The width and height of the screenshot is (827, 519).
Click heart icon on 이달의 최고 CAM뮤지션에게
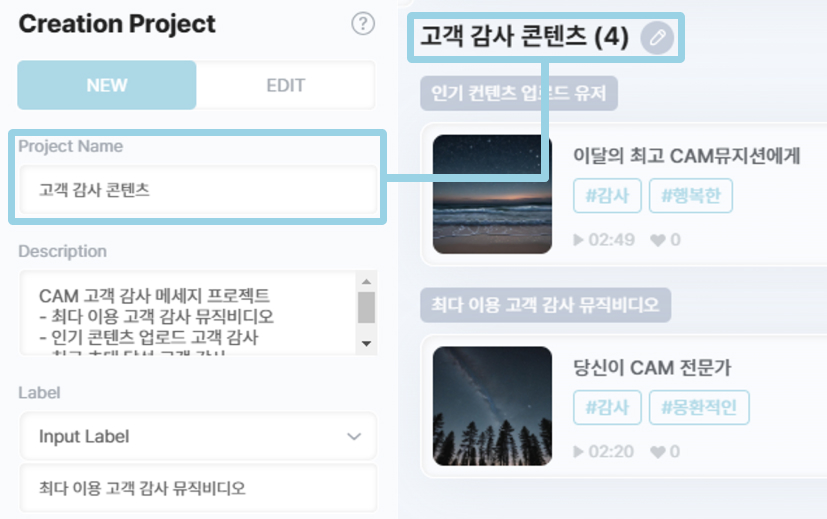(657, 240)
